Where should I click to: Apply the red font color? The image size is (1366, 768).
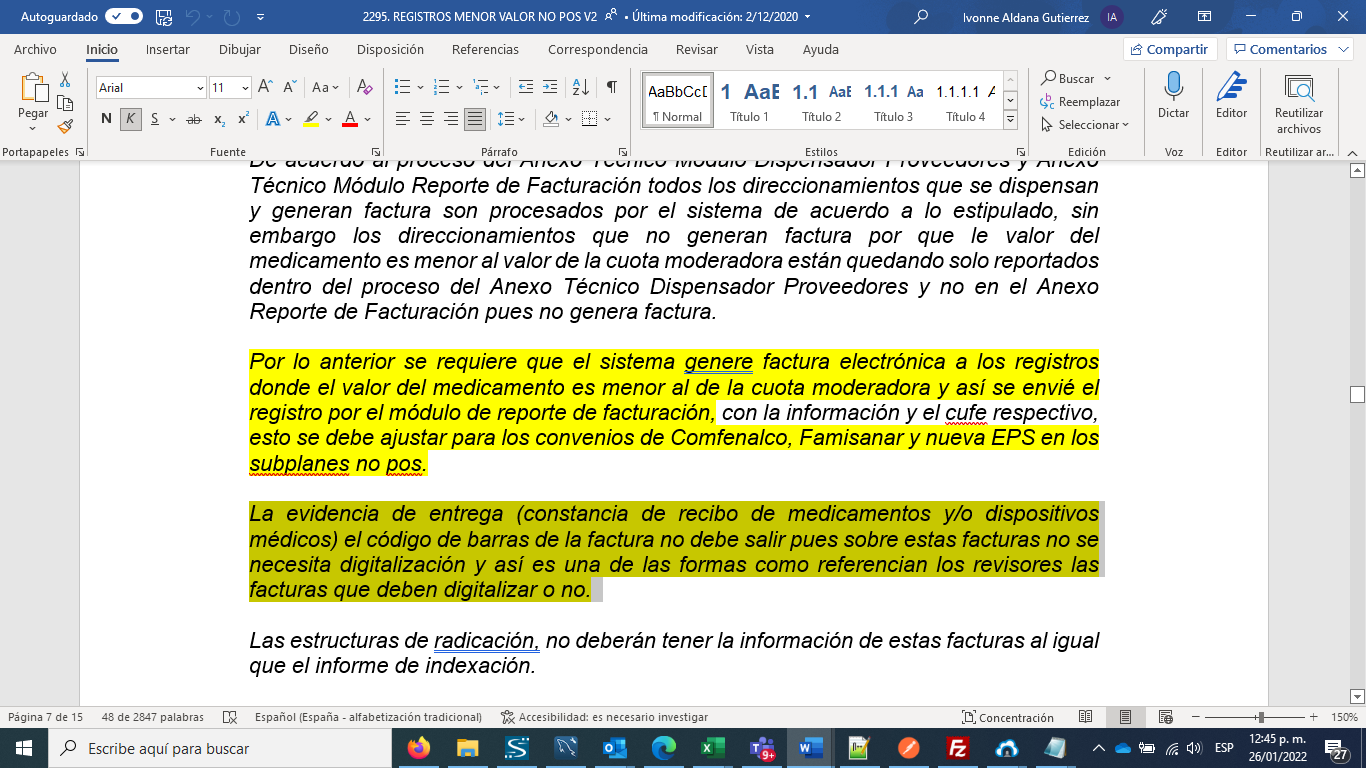[350, 119]
